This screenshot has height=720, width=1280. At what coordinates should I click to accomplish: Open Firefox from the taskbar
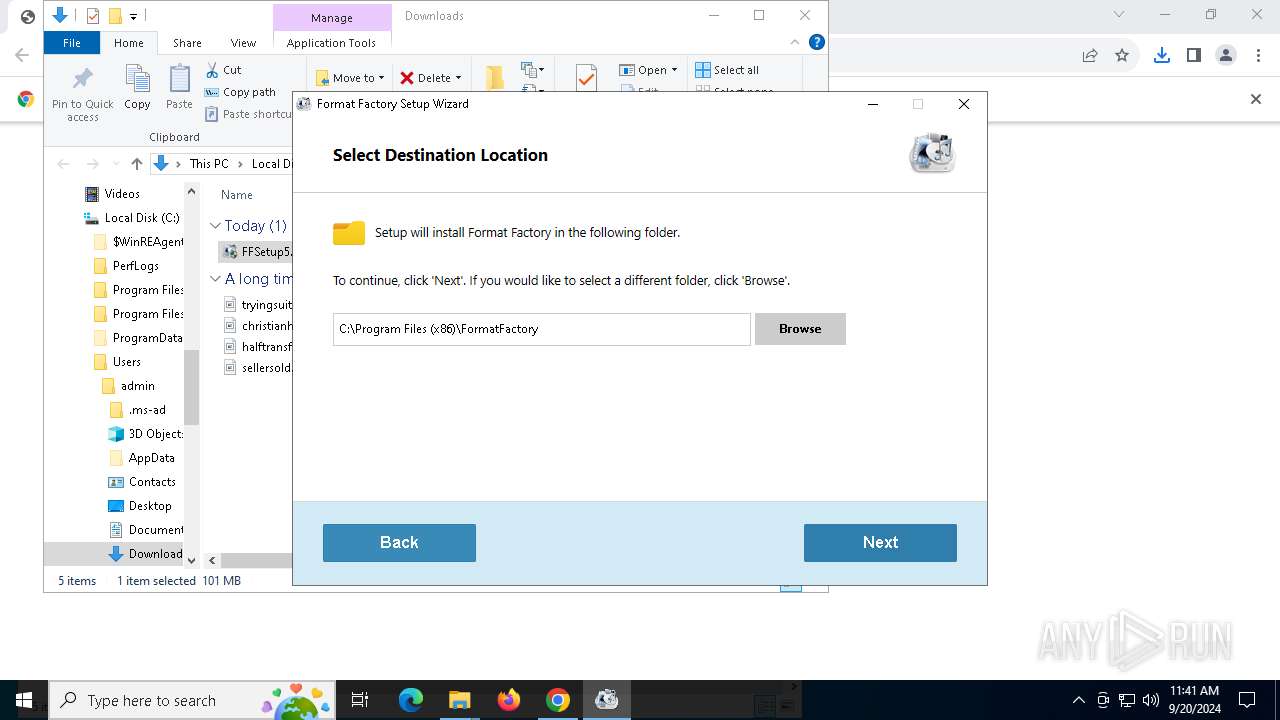tap(509, 700)
